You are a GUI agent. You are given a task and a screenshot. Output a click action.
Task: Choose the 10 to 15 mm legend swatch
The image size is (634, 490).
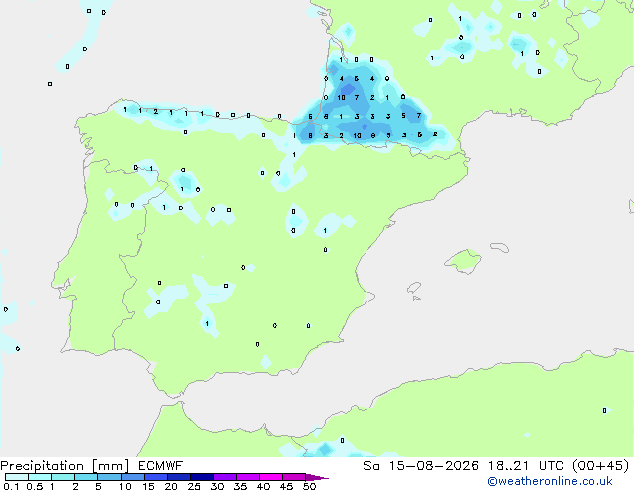132,477
